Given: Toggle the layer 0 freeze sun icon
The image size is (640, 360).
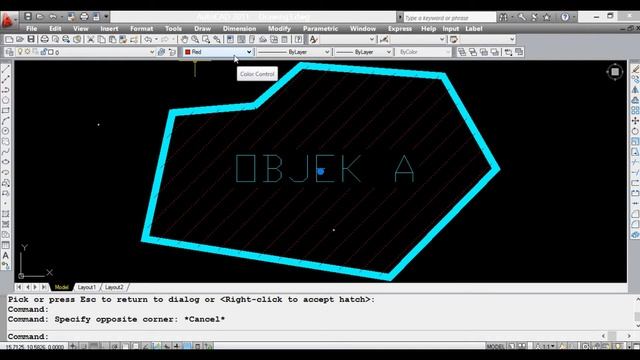Looking at the screenshot, I should (27, 52).
